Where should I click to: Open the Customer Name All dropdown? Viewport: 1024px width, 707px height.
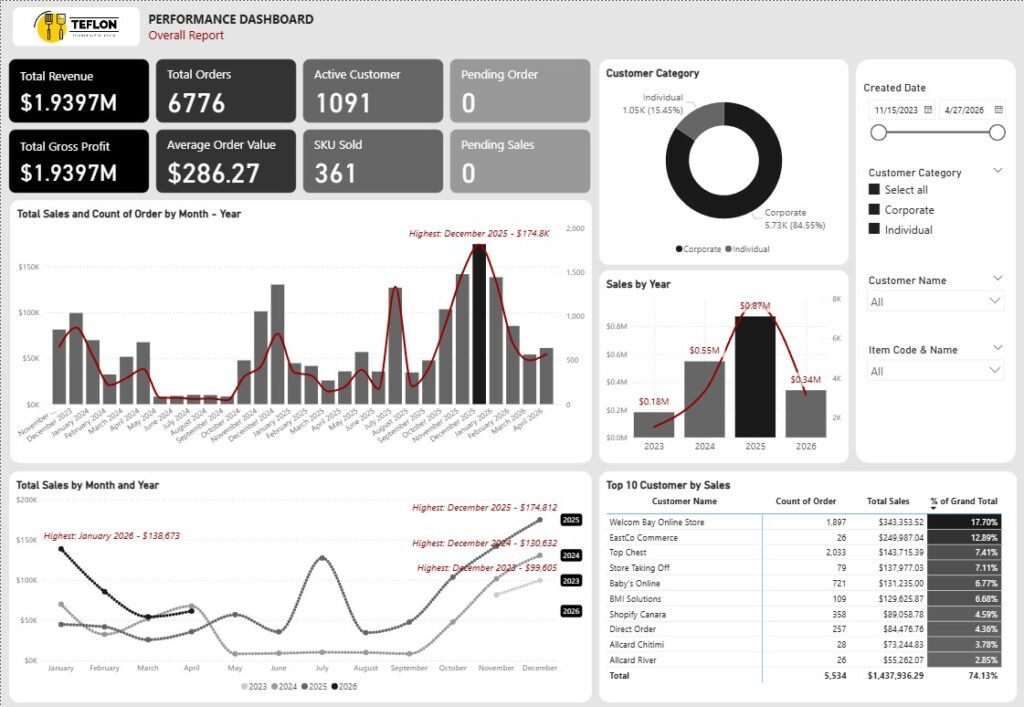point(935,302)
